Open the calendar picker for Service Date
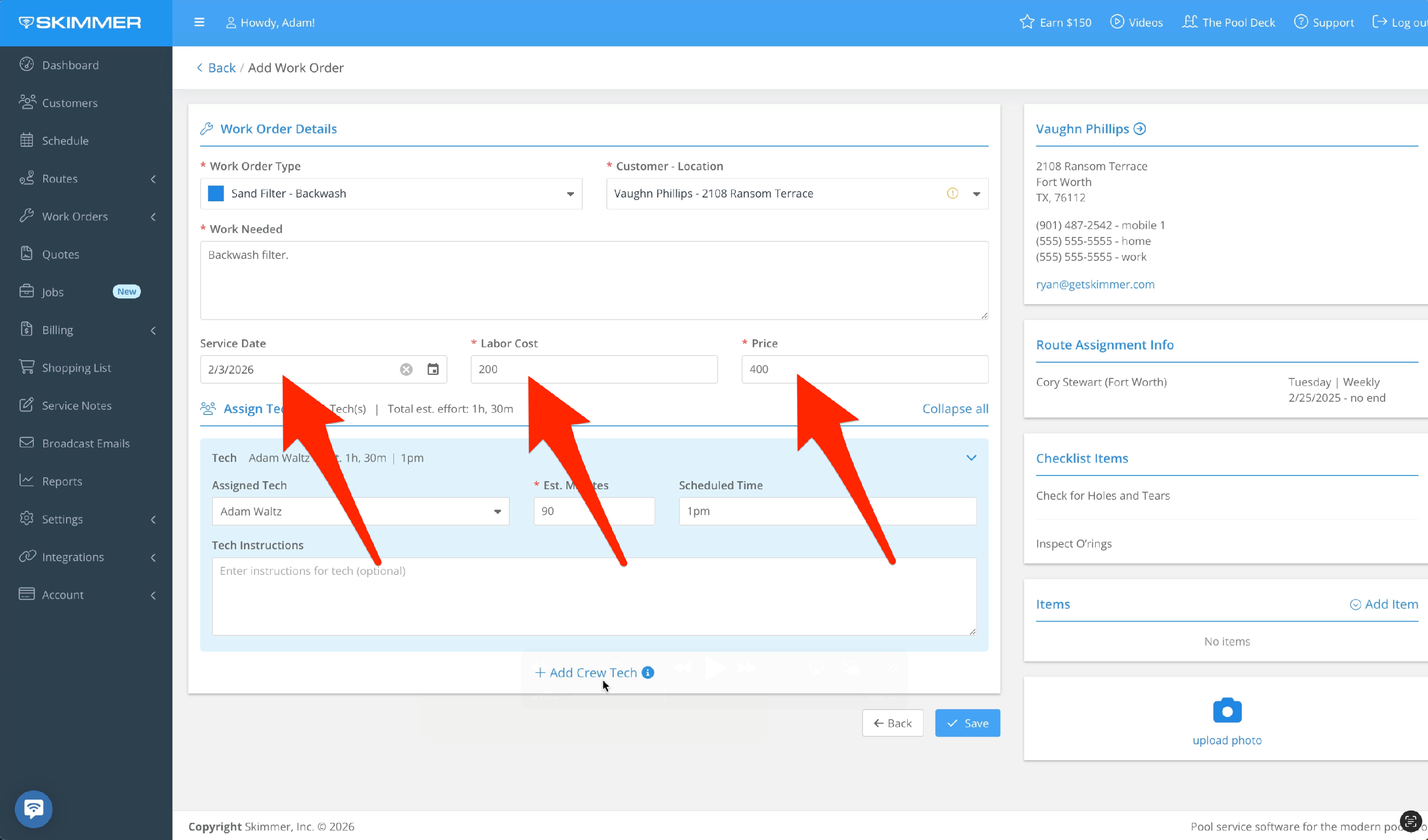Screen dimensions: 1428x840 click(x=433, y=369)
